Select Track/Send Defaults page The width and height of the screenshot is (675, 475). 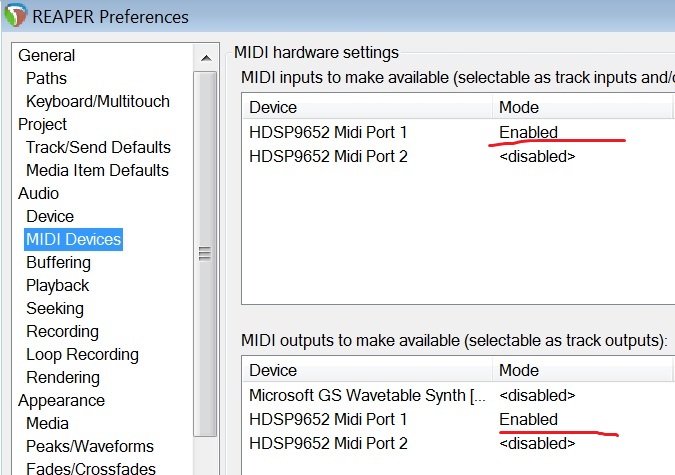coord(98,147)
